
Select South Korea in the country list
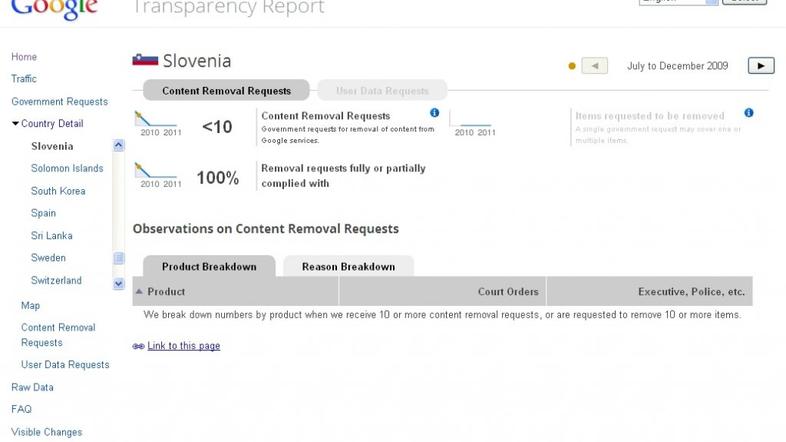(58, 191)
